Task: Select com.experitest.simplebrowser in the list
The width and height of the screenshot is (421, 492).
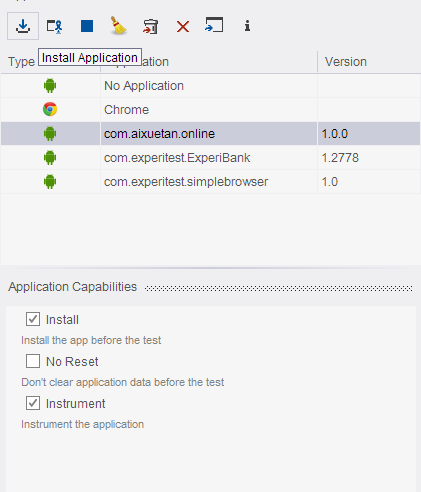Action: [186, 182]
